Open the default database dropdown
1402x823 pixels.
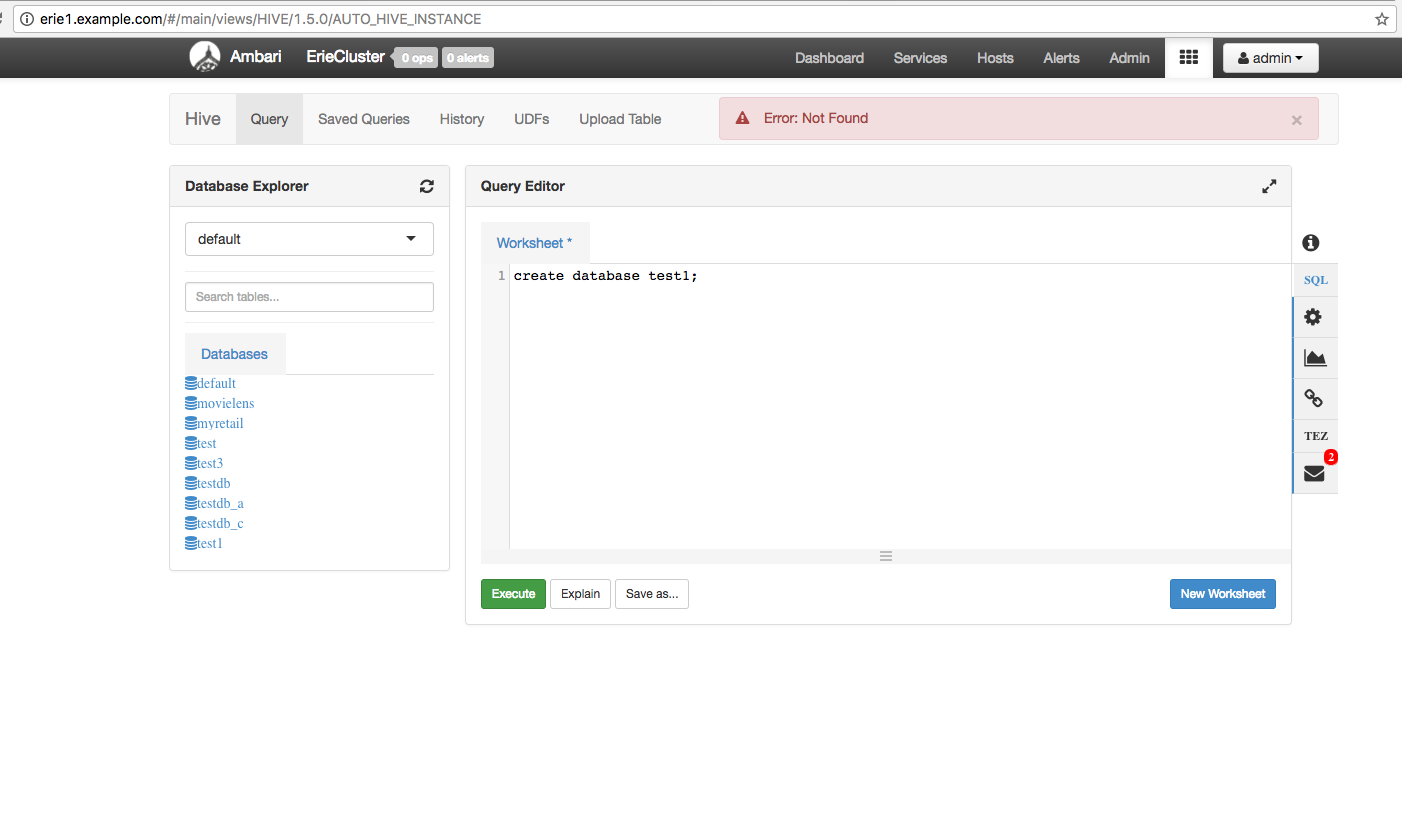pos(309,239)
